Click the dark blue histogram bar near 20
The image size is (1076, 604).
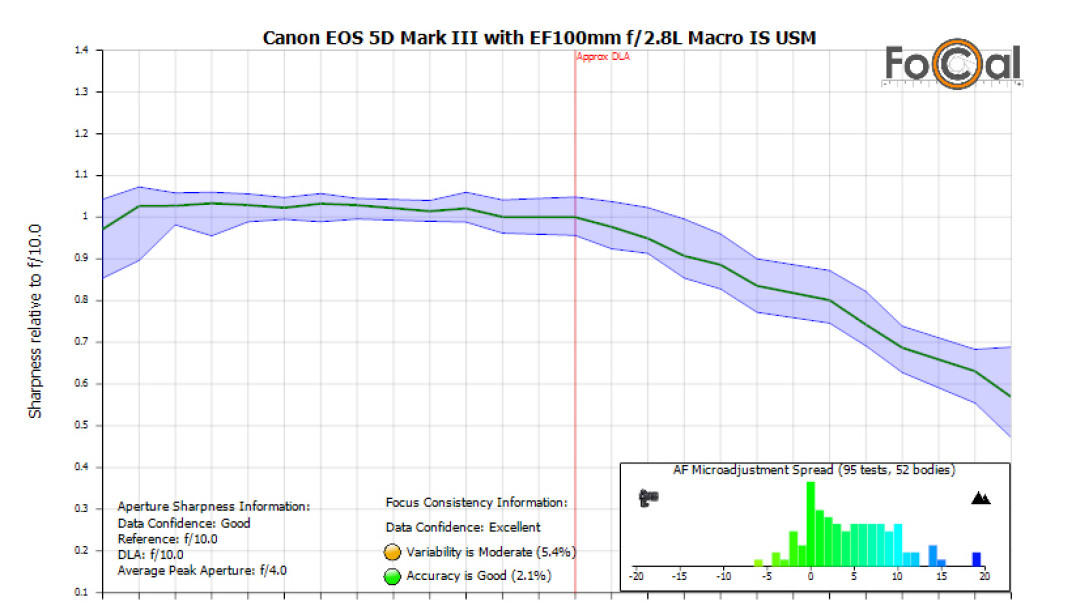(x=976, y=559)
